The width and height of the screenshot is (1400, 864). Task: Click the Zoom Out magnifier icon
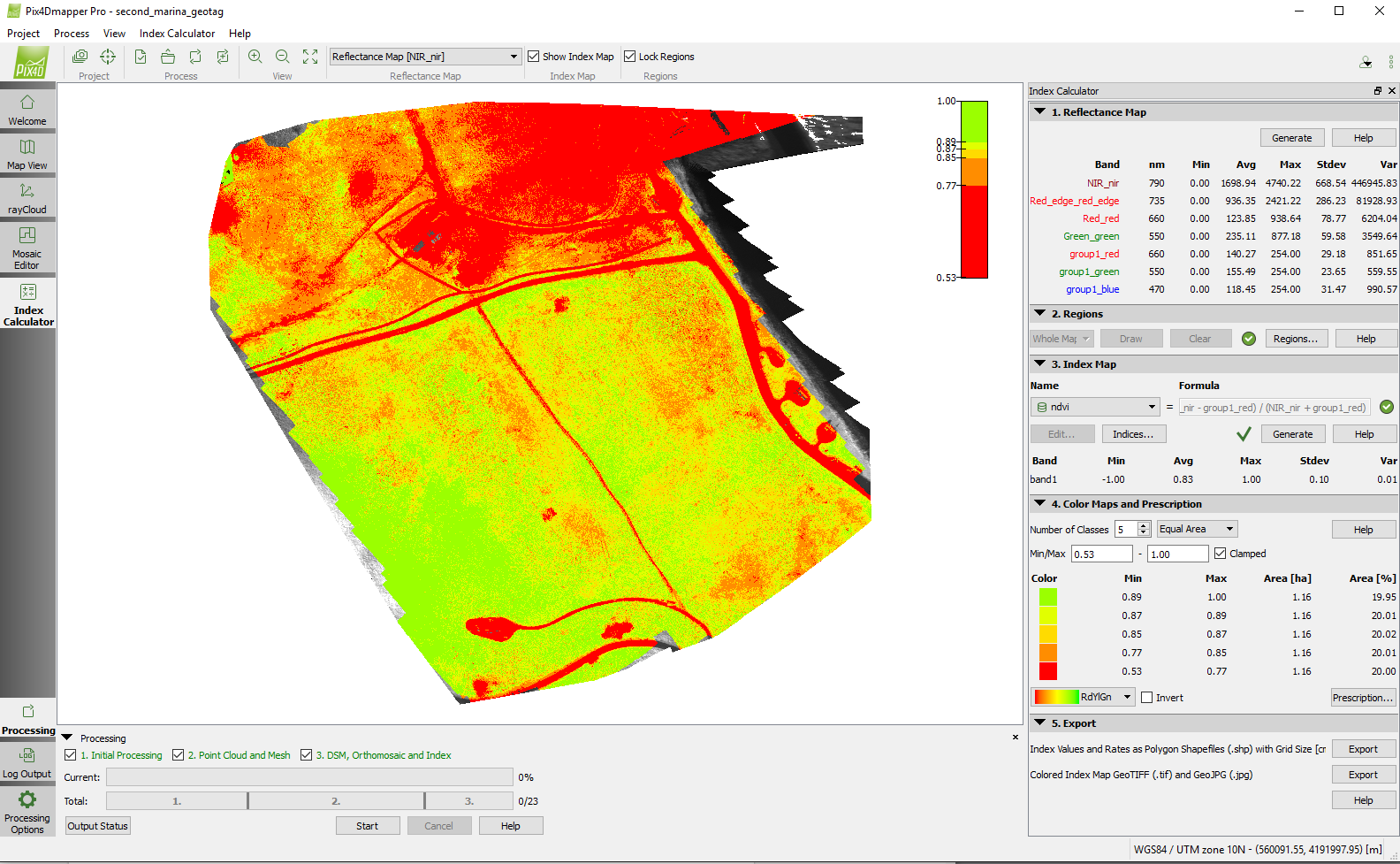283,57
